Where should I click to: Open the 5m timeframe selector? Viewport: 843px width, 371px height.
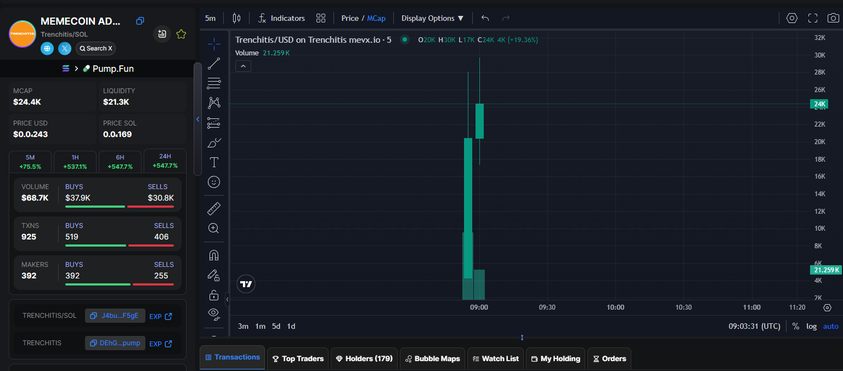(210, 18)
